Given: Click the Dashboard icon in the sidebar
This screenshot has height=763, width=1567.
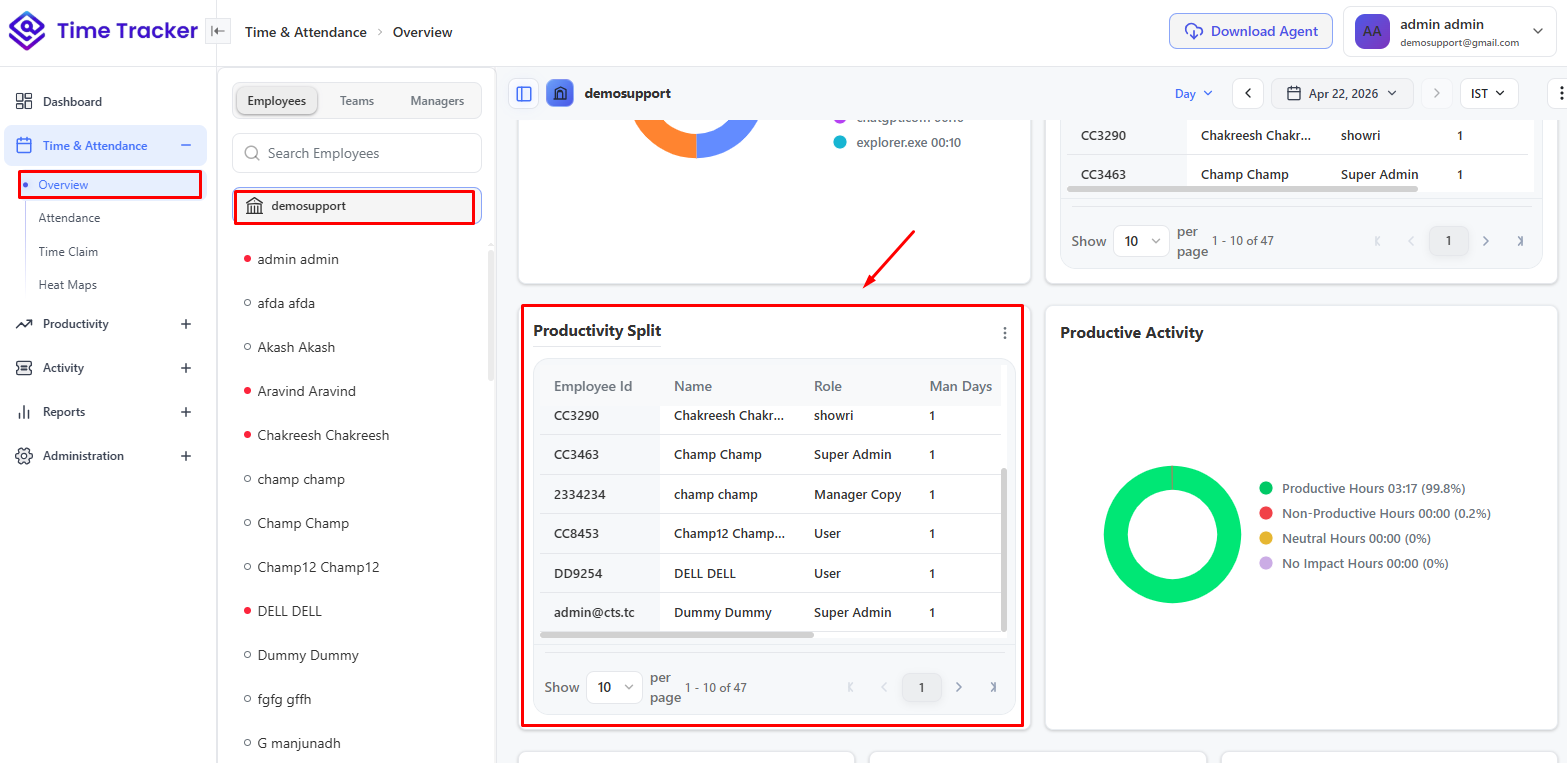Looking at the screenshot, I should [x=24, y=101].
